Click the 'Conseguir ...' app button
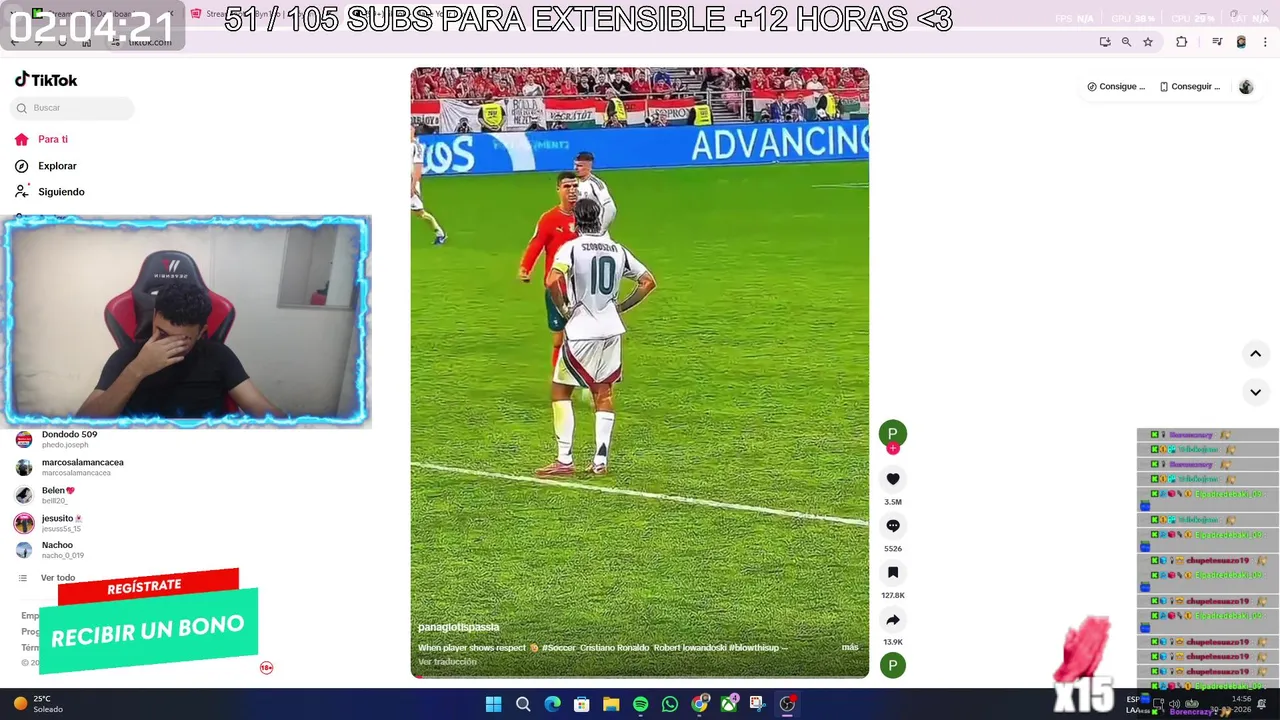 pyautogui.click(x=1190, y=87)
